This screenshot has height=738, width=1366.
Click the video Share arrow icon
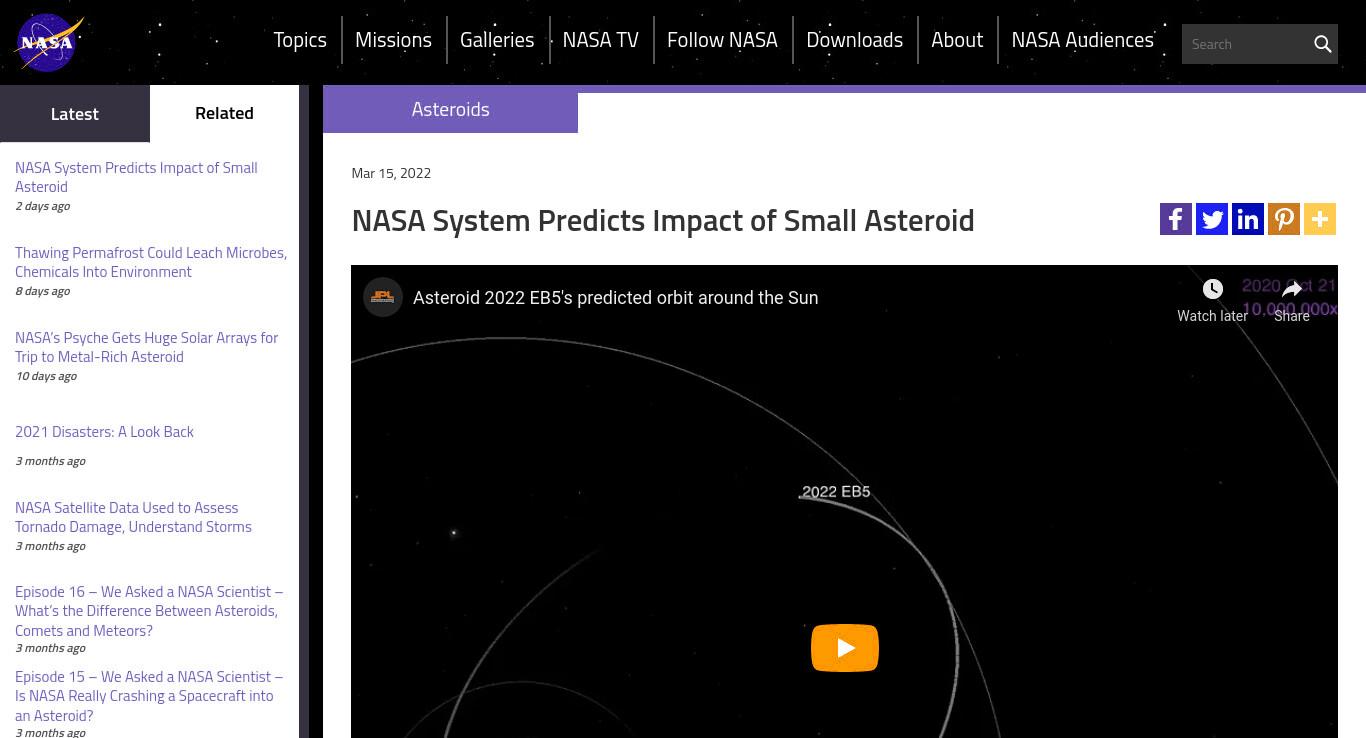point(1292,290)
